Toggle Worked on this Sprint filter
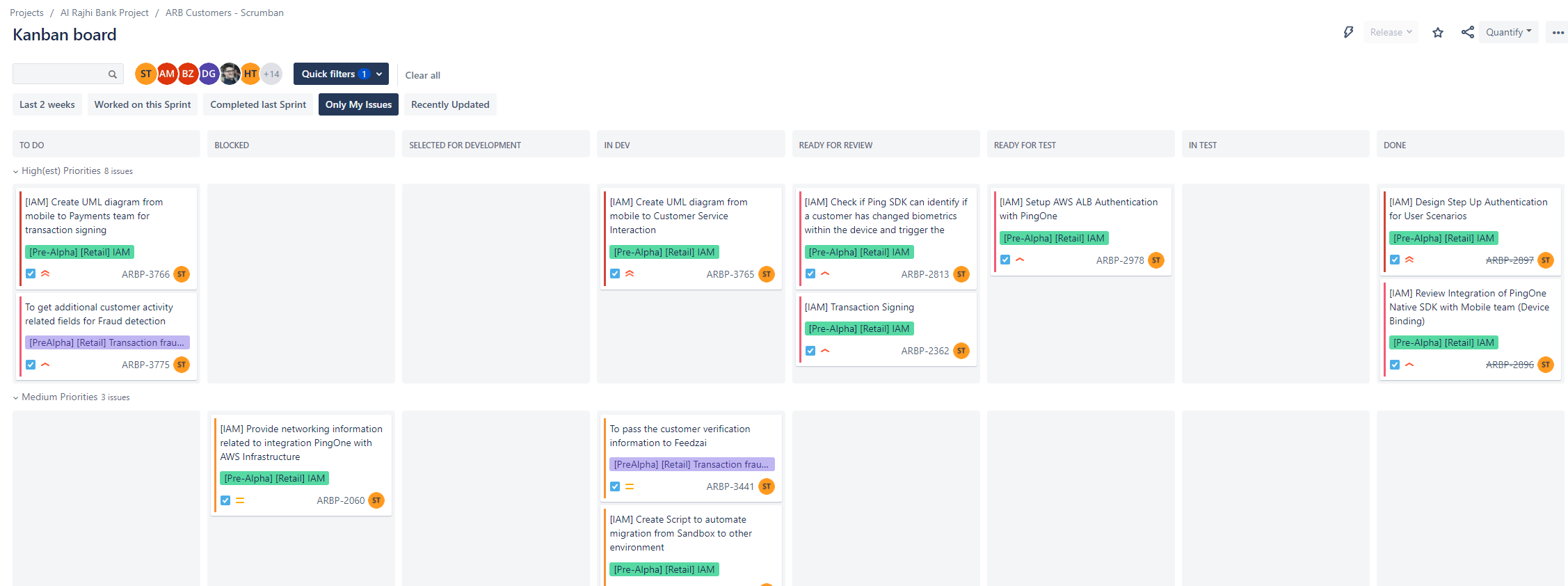This screenshot has width=1568, height=586. [143, 104]
